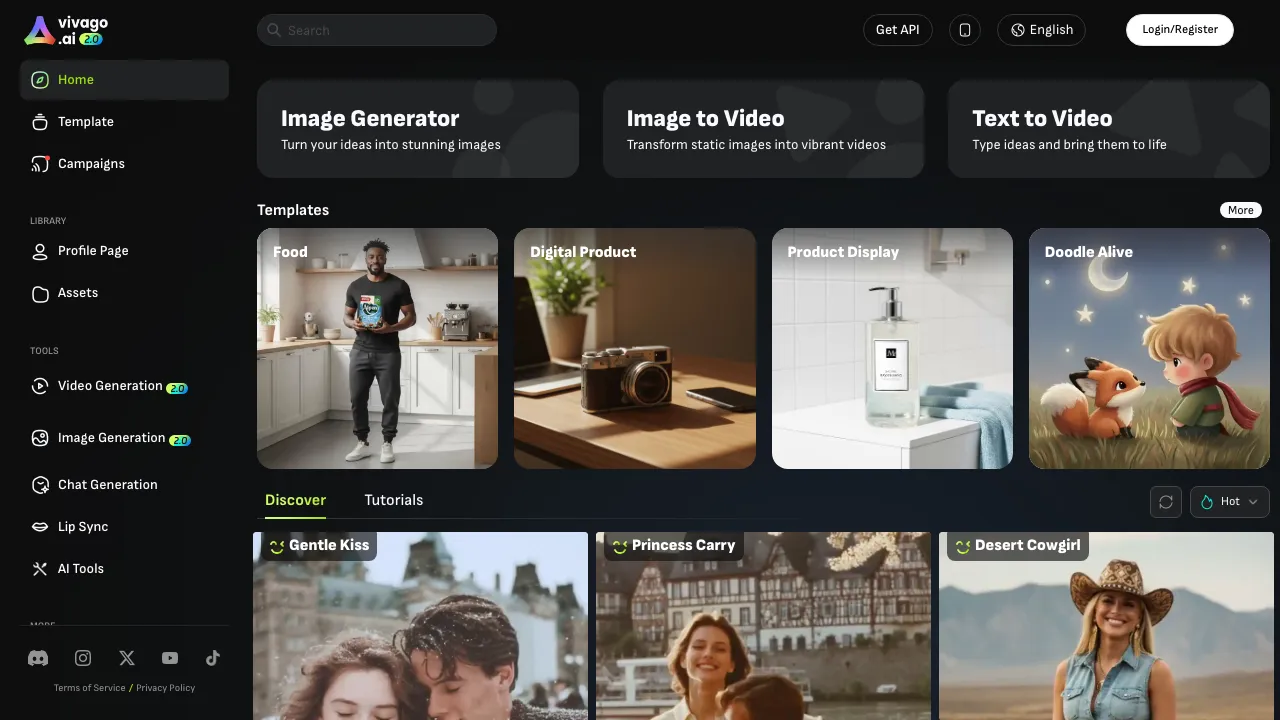
Task: Open the Hot sorting dropdown
Action: click(1229, 502)
